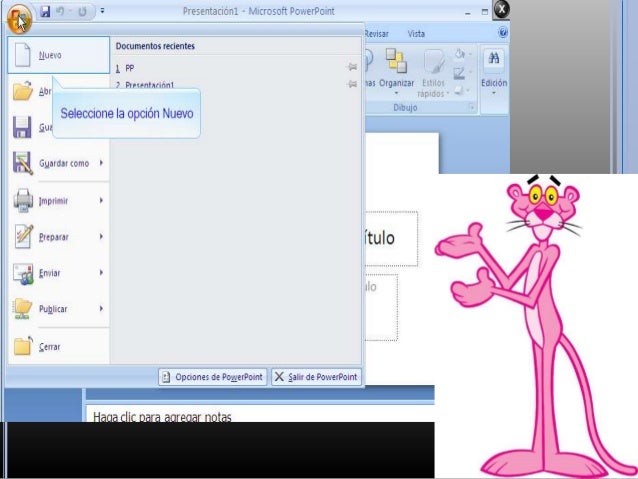Click the floppy disk Guardar icon
Image resolution: width=638 pixels, height=479 pixels.
[x=22, y=127]
